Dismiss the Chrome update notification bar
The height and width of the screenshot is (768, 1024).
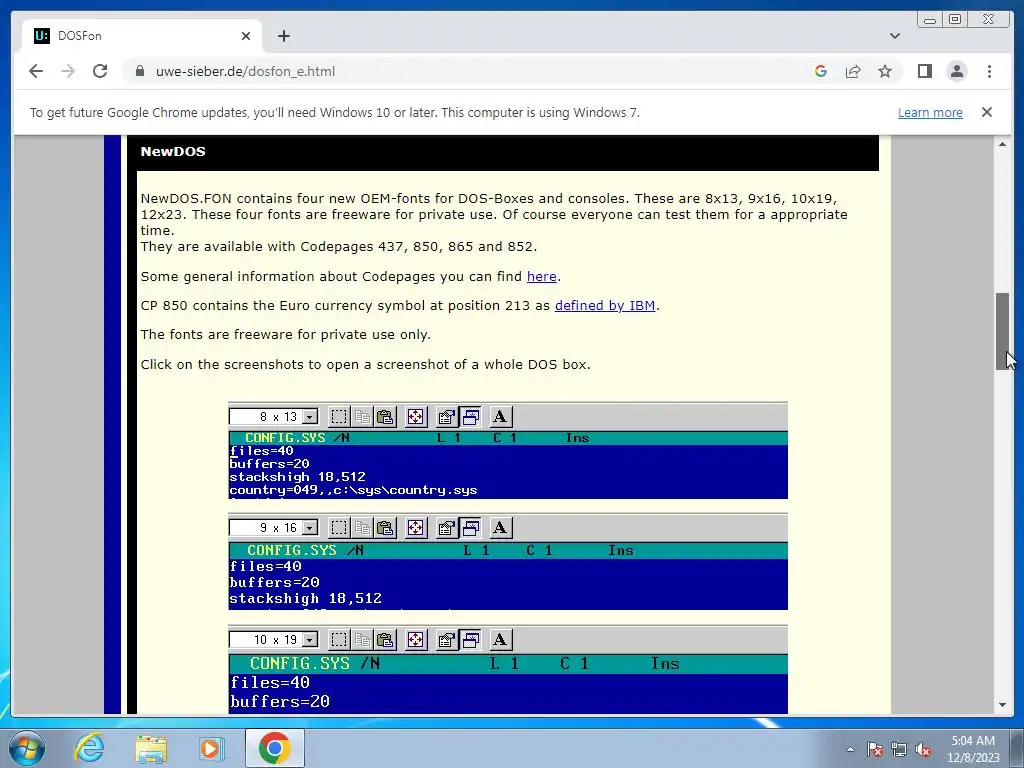[987, 112]
